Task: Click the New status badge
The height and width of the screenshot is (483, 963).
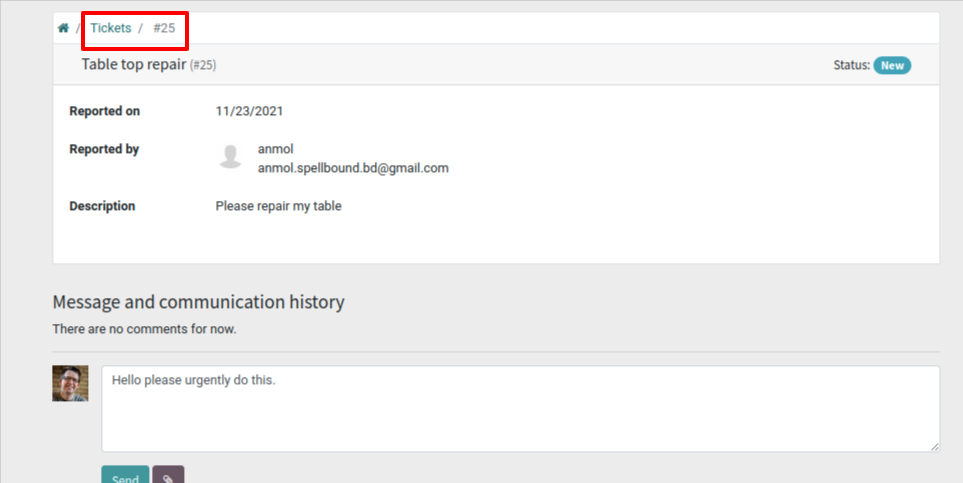Action: point(892,65)
